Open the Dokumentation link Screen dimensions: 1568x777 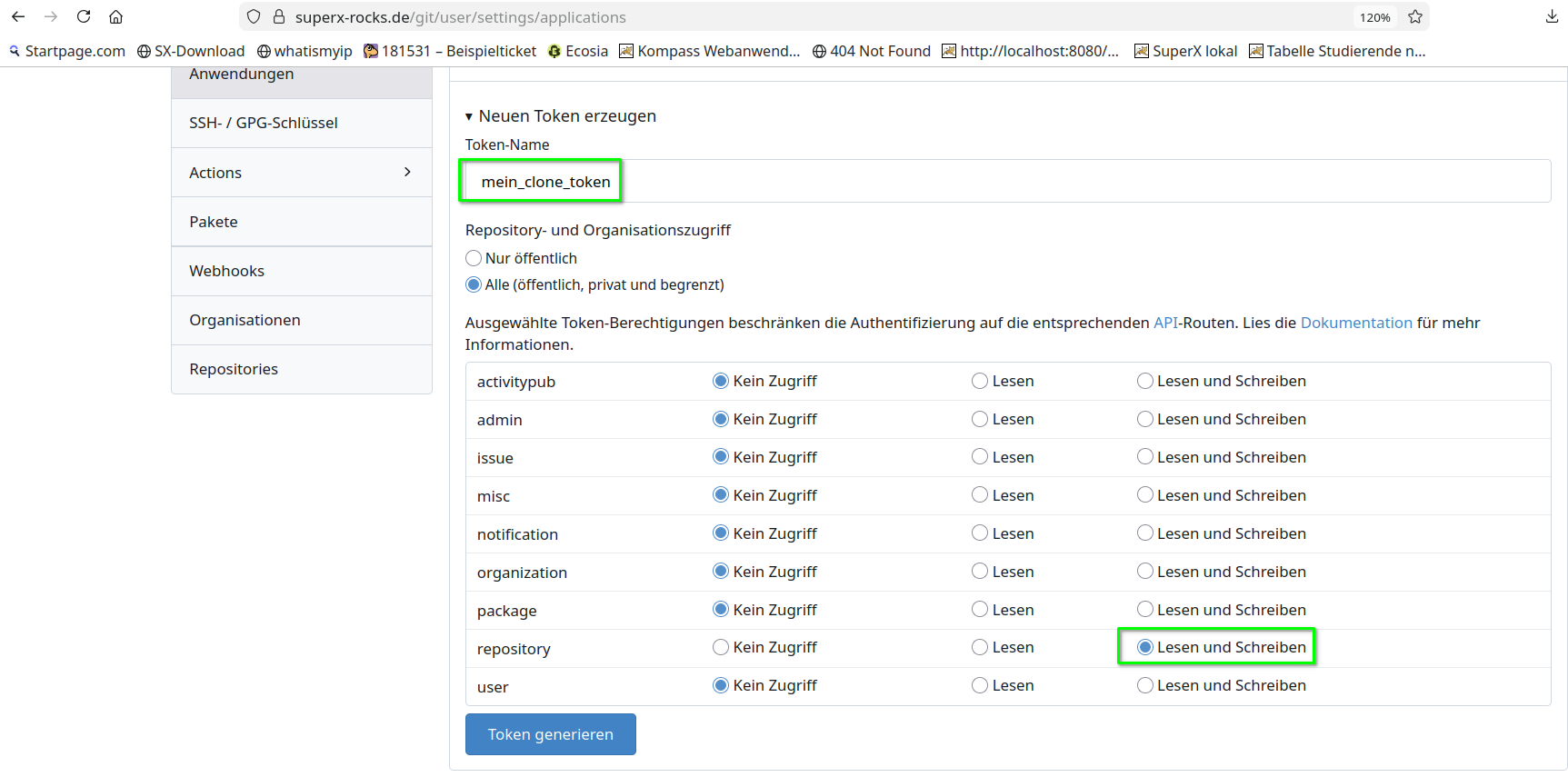(1355, 323)
